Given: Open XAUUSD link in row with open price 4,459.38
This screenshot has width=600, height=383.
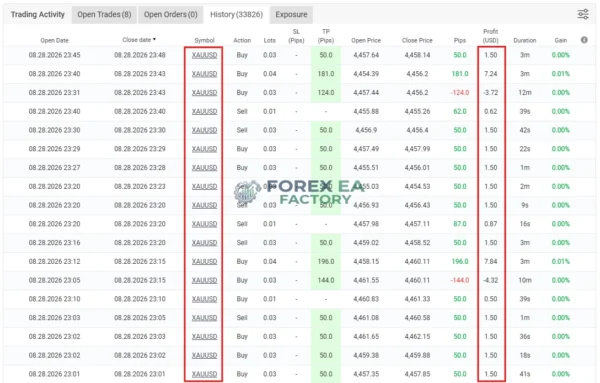Looking at the screenshot, I should (204, 355).
